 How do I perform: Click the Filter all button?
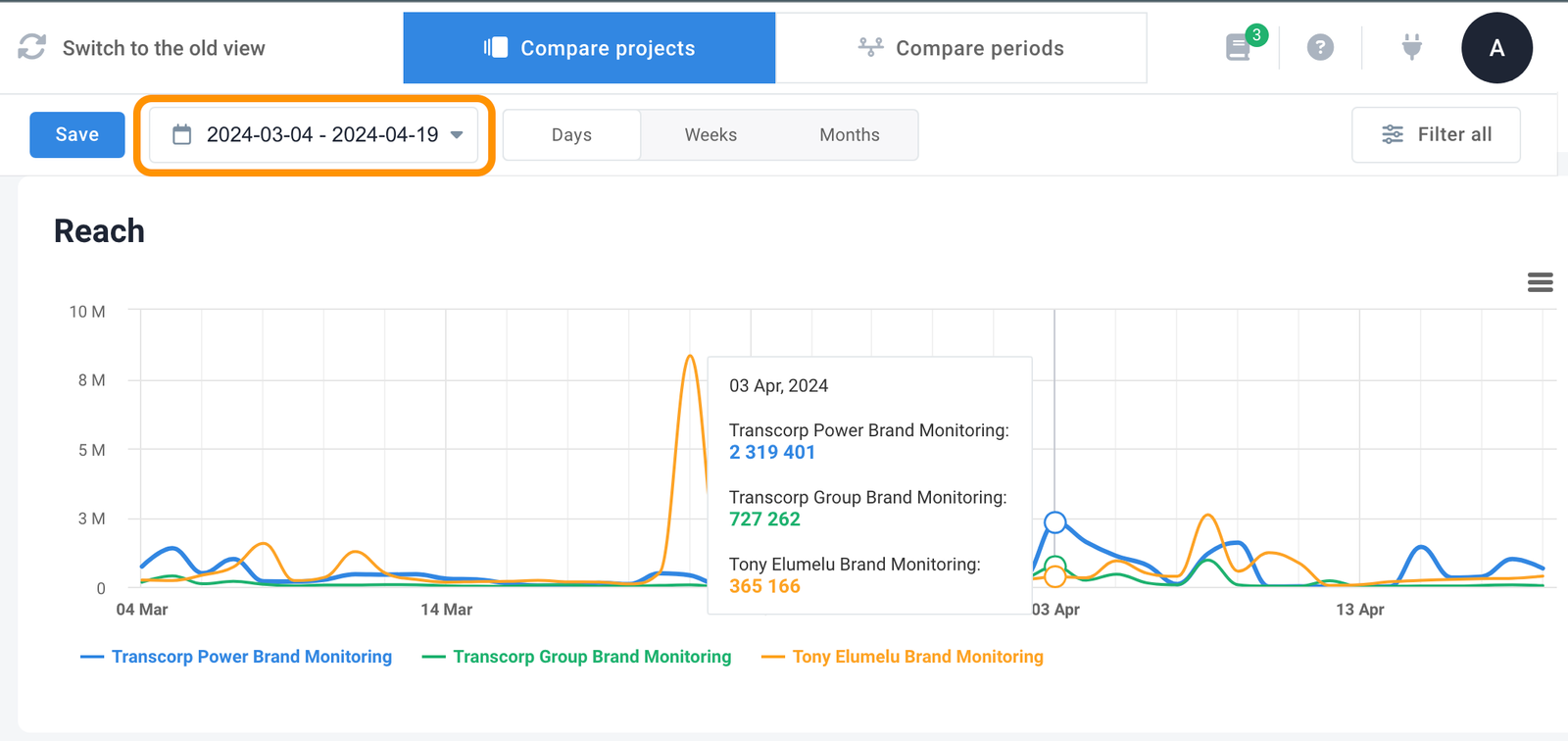click(x=1436, y=134)
